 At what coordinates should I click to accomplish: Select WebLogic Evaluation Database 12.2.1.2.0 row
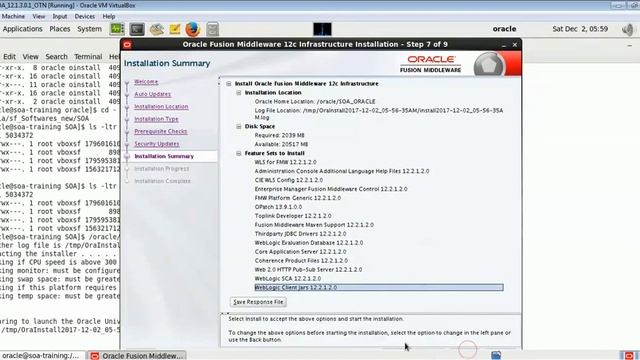click(x=309, y=243)
